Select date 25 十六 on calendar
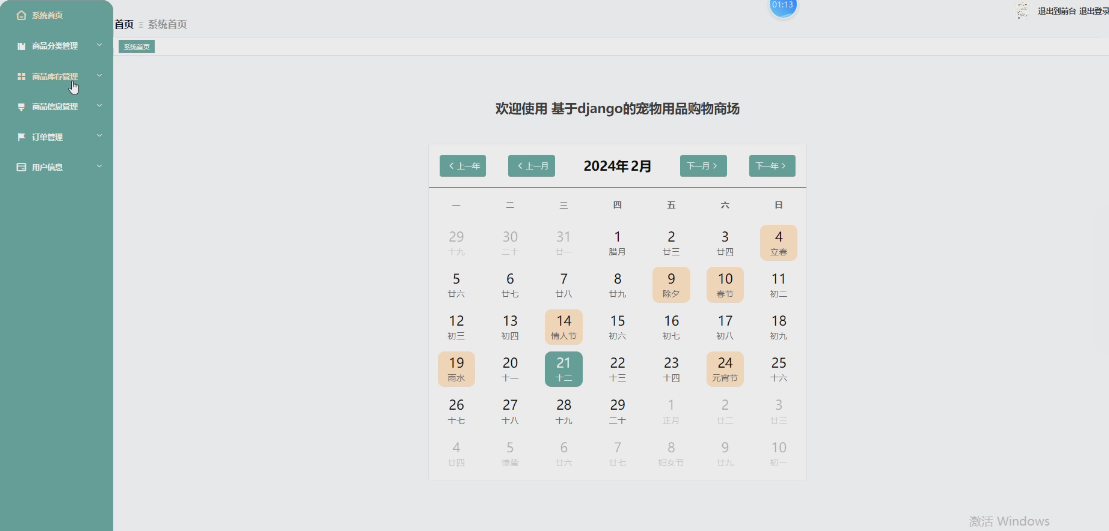The image size is (1109, 531). click(x=779, y=369)
